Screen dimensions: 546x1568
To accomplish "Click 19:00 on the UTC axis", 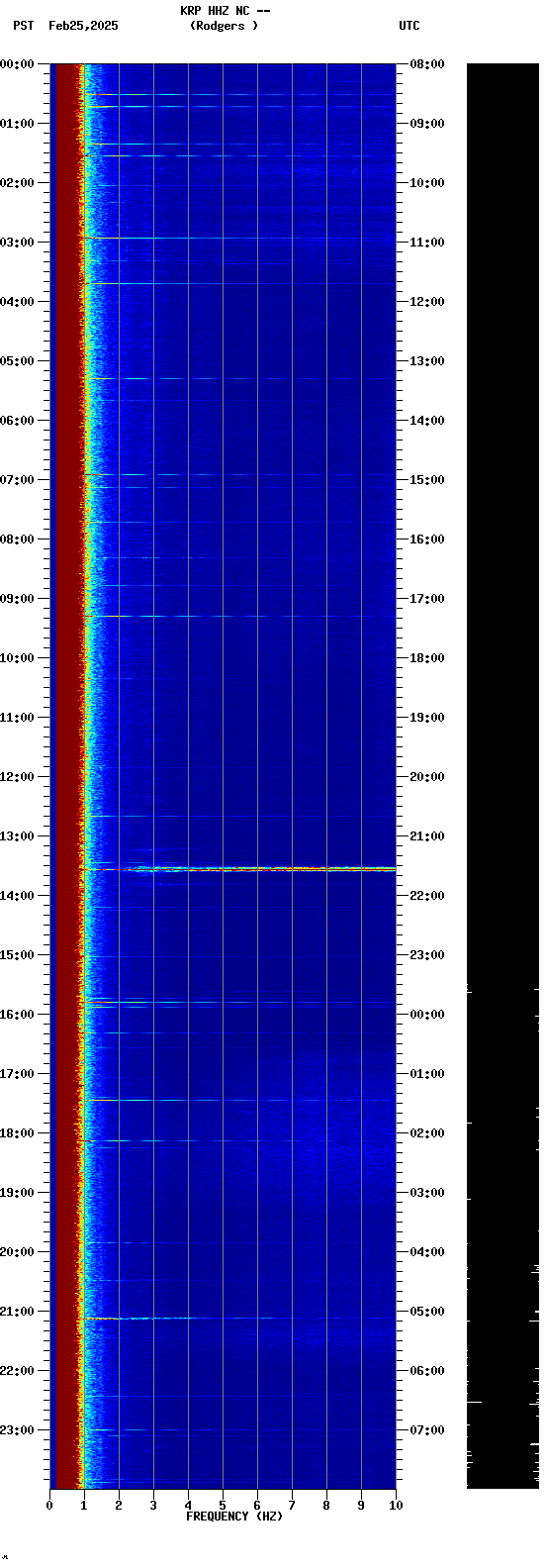I will click(x=427, y=718).
